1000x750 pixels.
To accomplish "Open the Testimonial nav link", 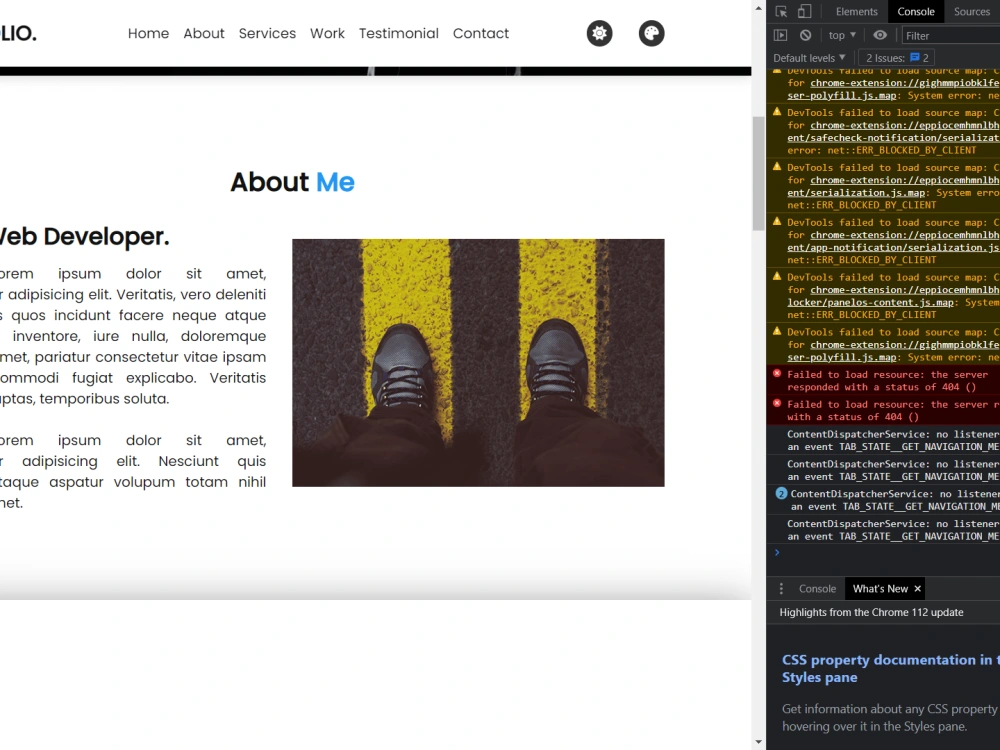I will click(x=399, y=33).
